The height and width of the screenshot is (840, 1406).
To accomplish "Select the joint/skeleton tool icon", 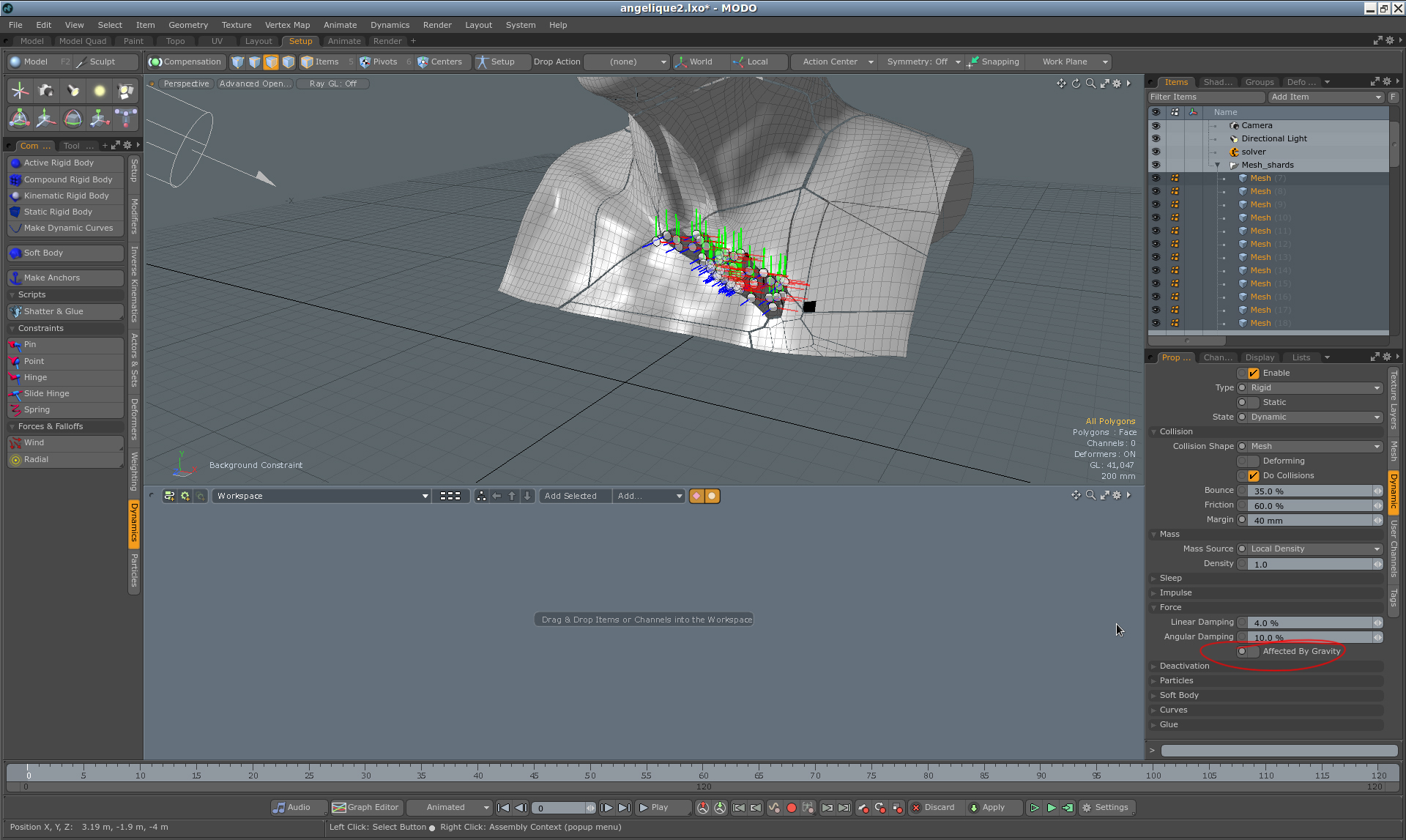I will coord(126,118).
